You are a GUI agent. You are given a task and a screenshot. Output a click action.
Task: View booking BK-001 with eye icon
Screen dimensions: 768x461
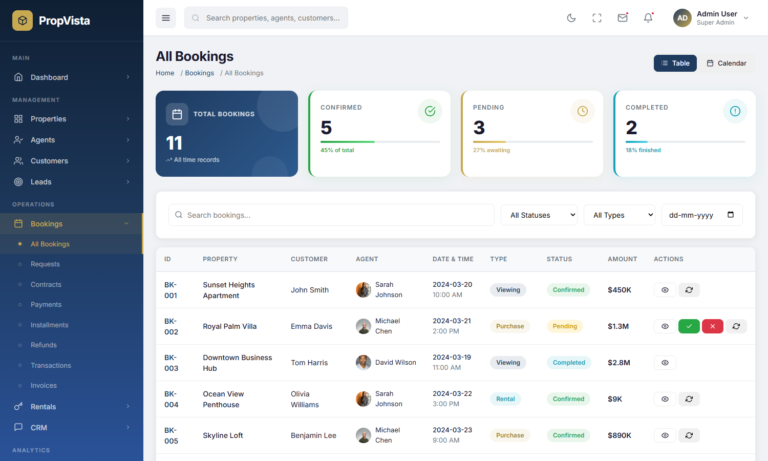click(x=665, y=290)
